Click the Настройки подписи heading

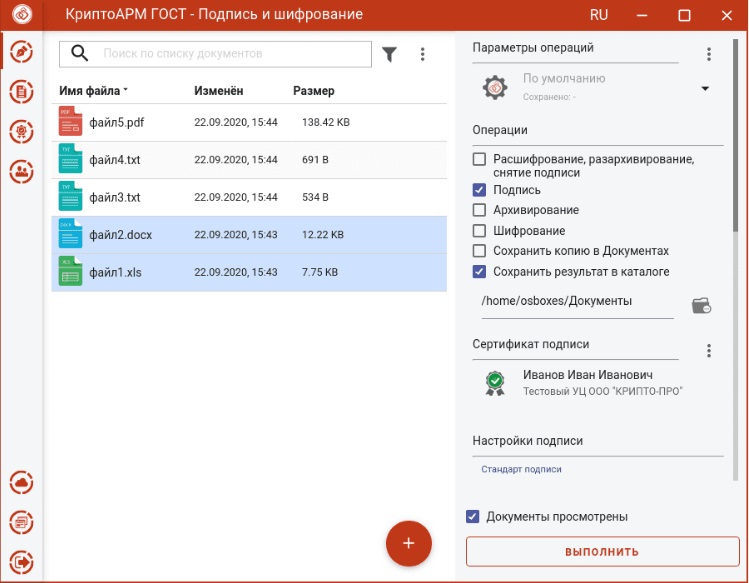click(x=527, y=441)
